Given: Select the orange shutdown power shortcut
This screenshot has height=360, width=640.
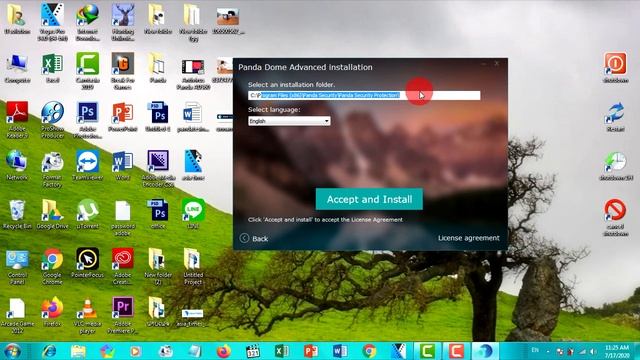Looking at the screenshot, I should coord(616,67).
